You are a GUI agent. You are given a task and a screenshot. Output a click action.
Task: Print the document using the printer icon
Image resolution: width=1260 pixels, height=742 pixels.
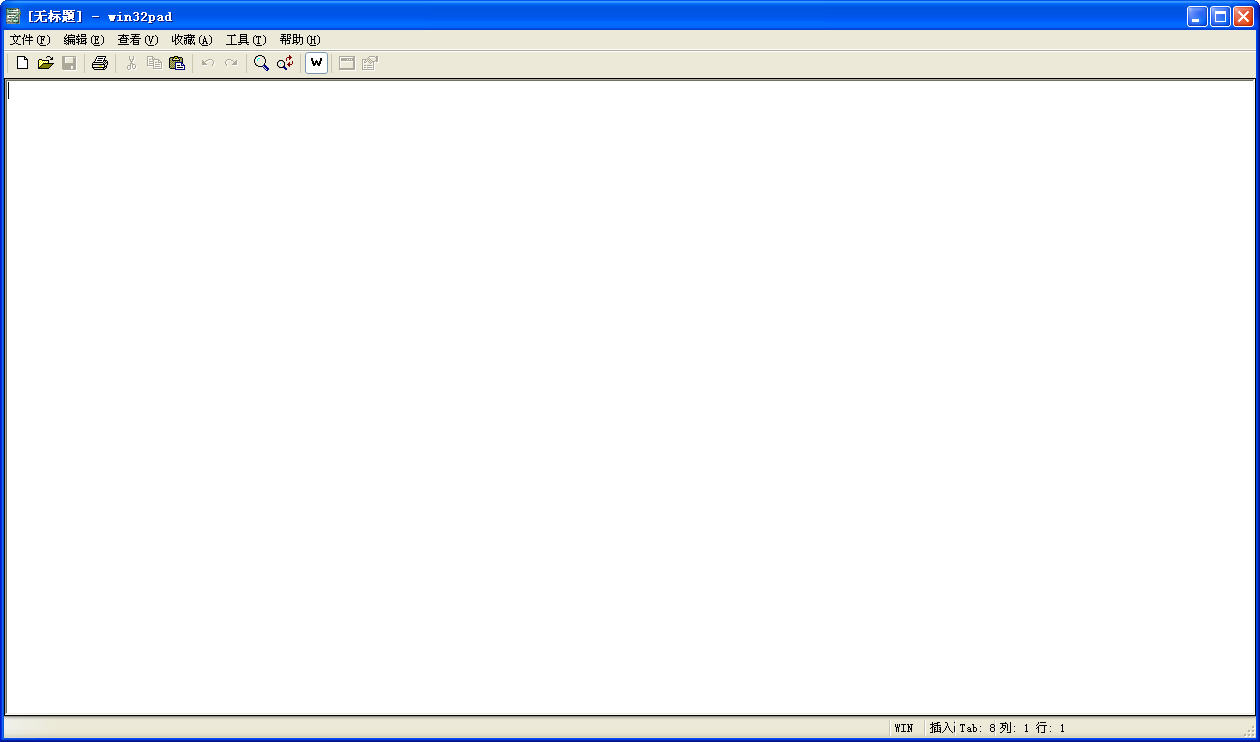pyautogui.click(x=100, y=63)
